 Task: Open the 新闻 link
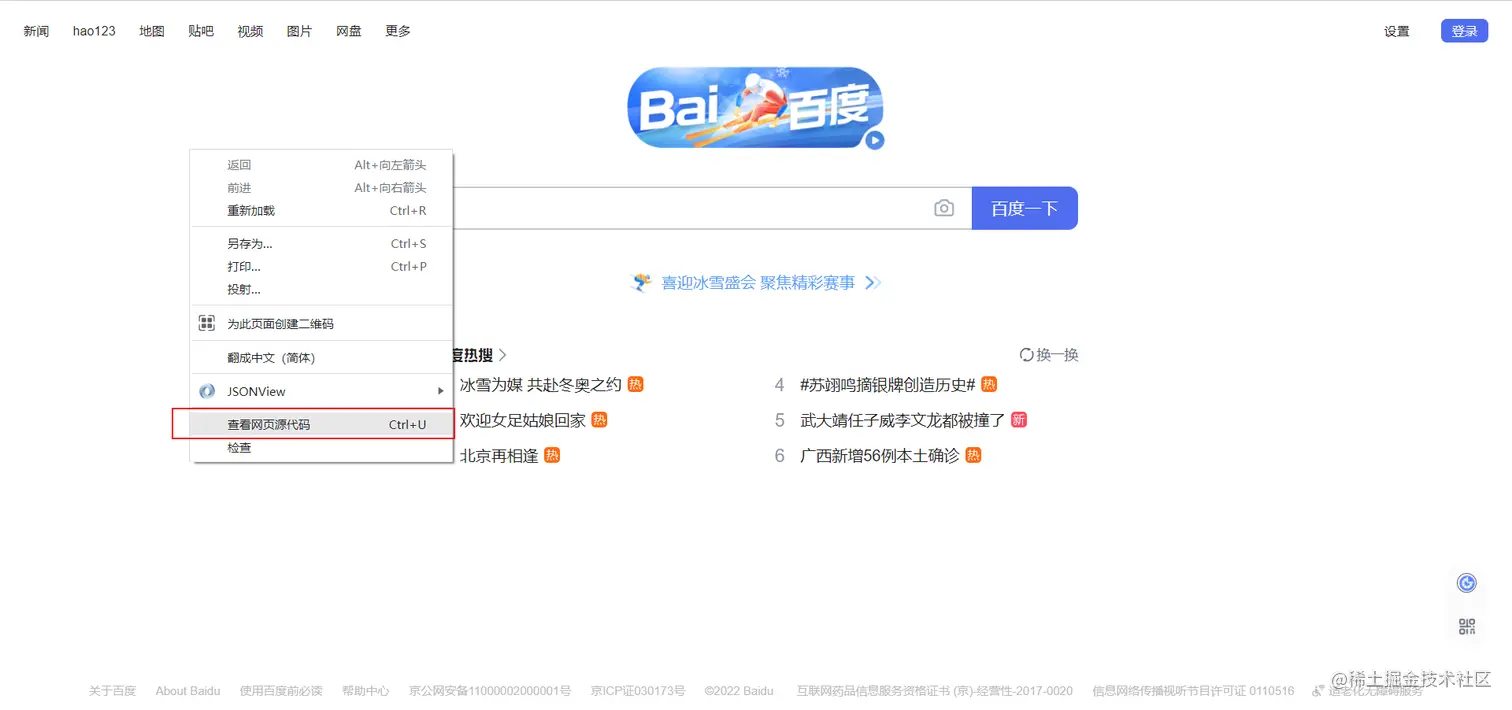(36, 31)
